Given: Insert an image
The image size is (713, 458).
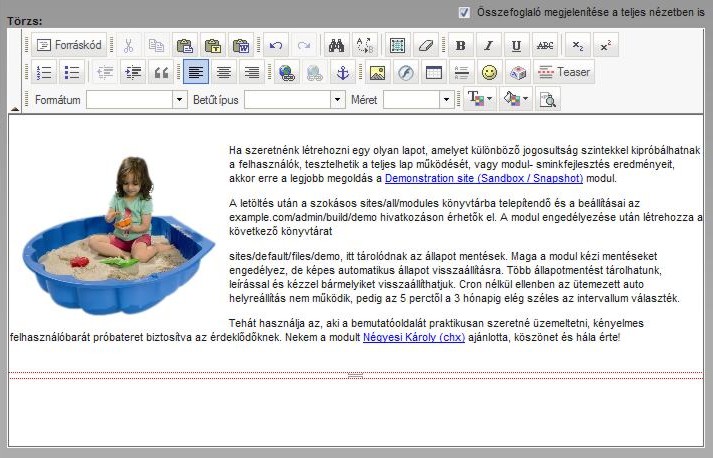Looking at the screenshot, I should pos(377,72).
